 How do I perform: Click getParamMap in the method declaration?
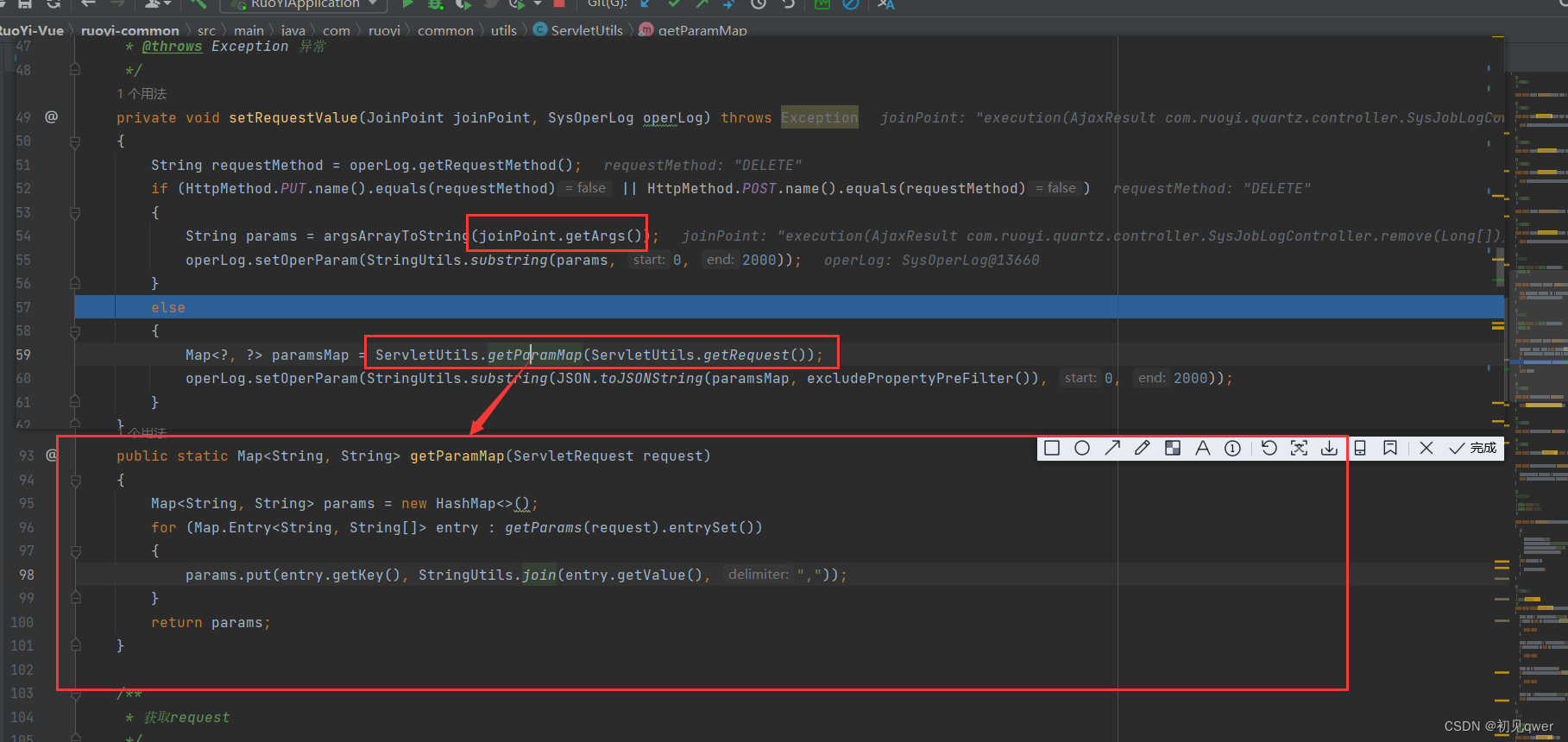coord(457,456)
